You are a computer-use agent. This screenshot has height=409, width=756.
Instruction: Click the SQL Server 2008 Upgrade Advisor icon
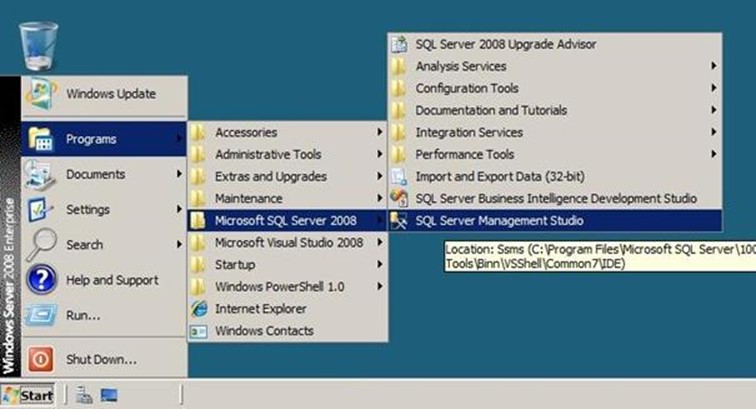pyautogui.click(x=399, y=44)
